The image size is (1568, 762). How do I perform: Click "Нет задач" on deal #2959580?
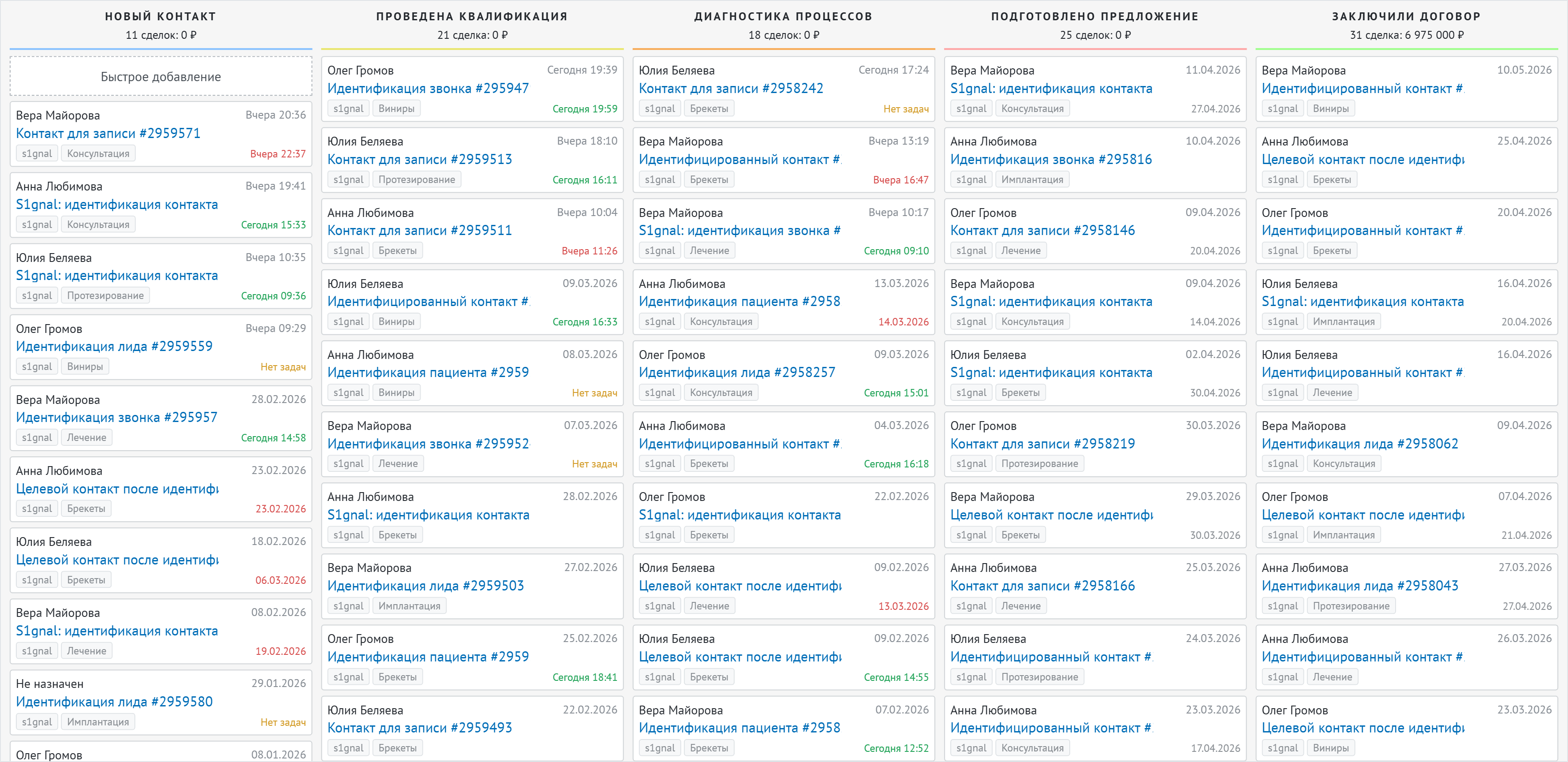pyautogui.click(x=283, y=722)
